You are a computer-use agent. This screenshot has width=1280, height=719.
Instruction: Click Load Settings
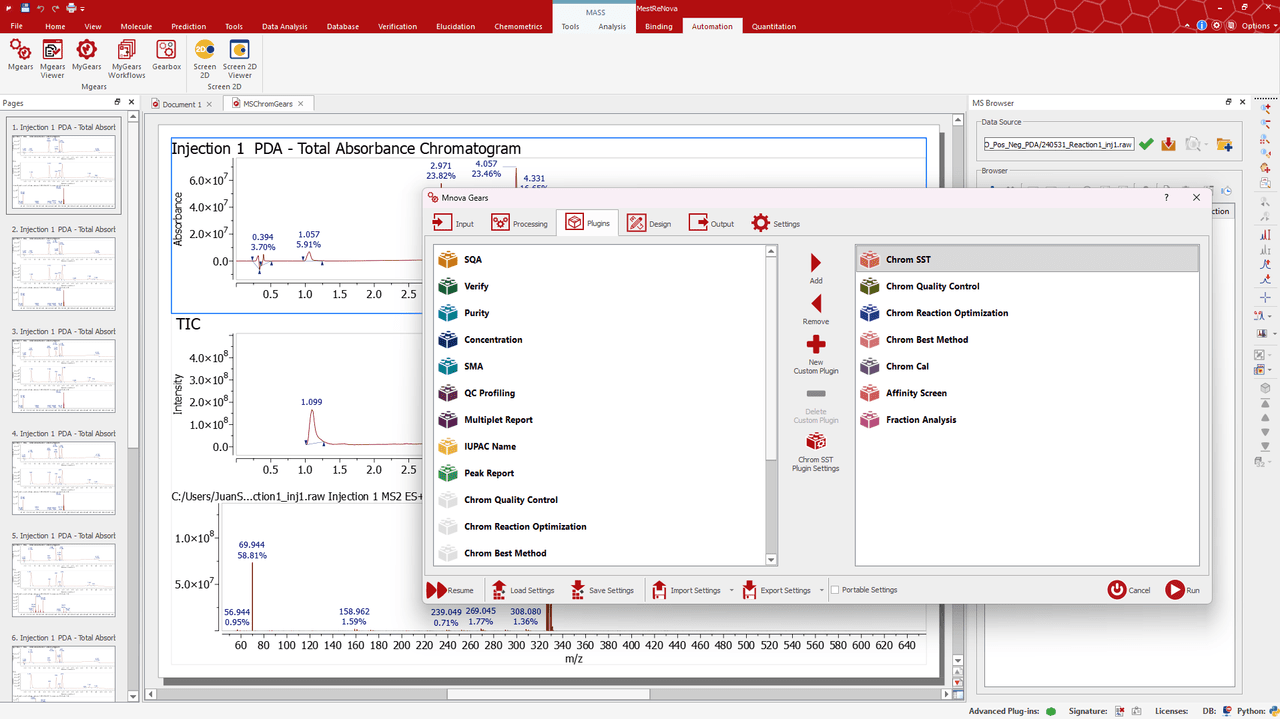point(522,590)
